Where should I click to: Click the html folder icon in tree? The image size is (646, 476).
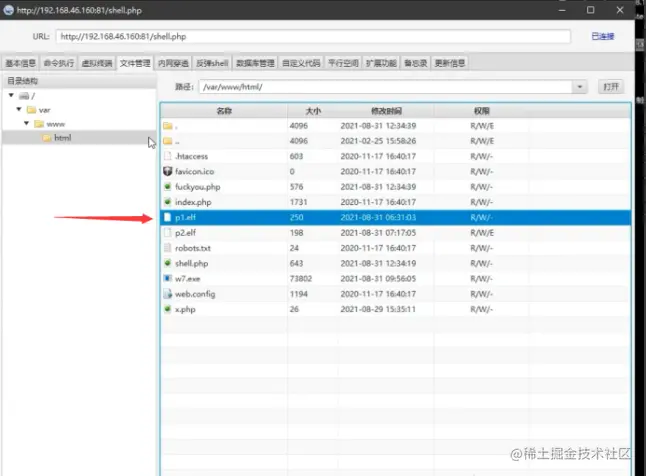click(47, 138)
